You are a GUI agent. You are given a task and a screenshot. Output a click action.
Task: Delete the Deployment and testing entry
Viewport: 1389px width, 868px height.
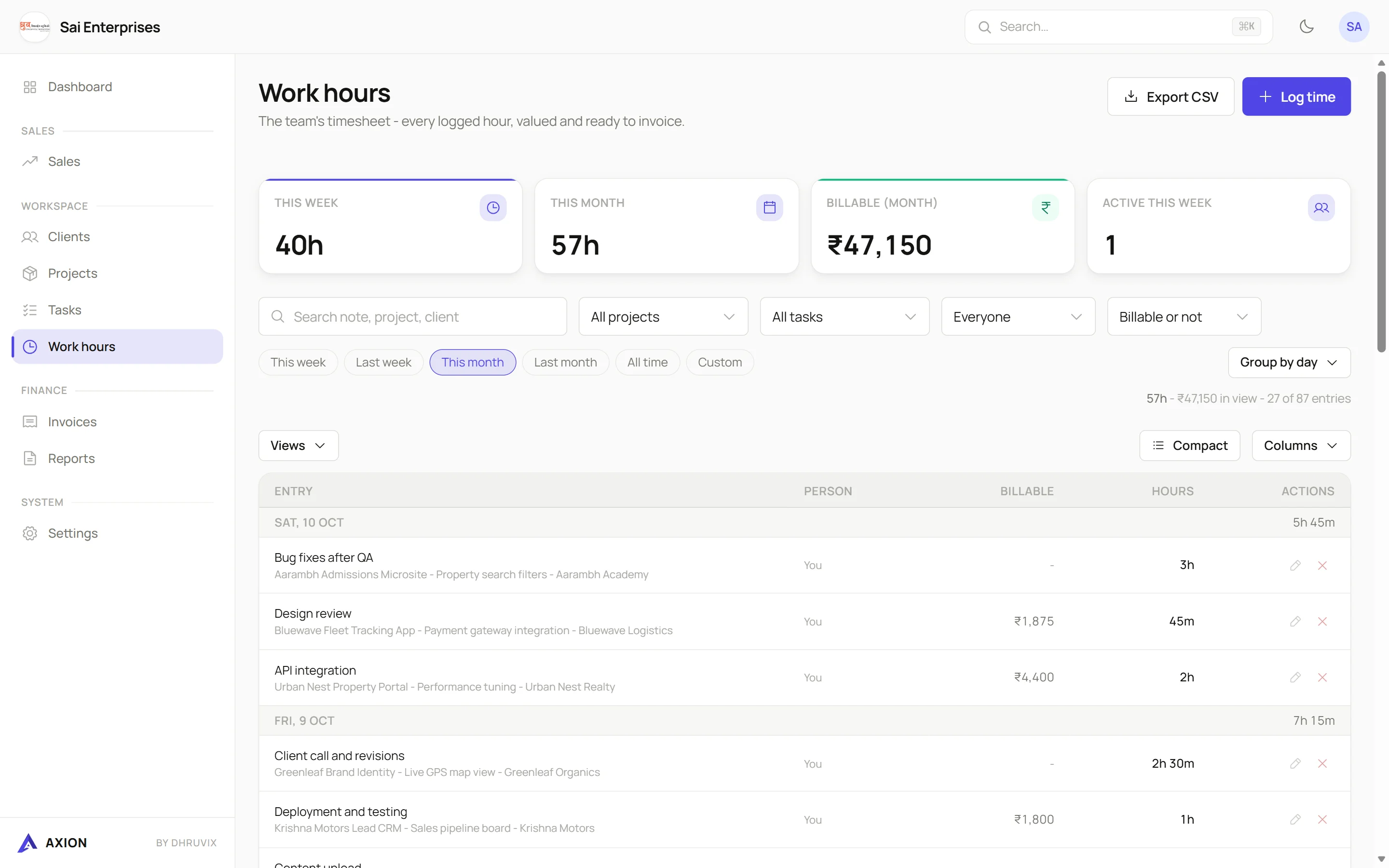[x=1322, y=819]
